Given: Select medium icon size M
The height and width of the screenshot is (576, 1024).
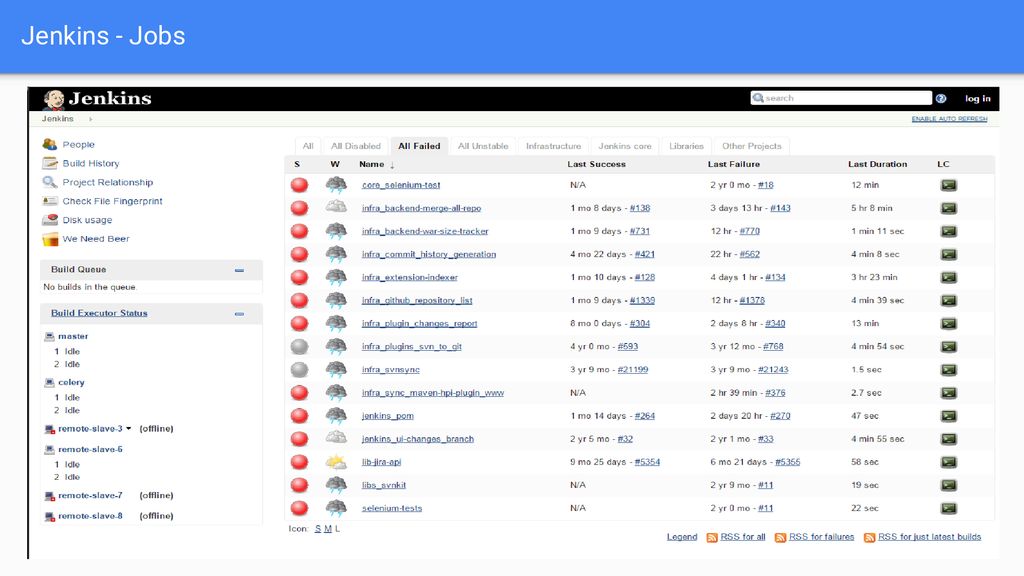Looking at the screenshot, I should (x=328, y=529).
